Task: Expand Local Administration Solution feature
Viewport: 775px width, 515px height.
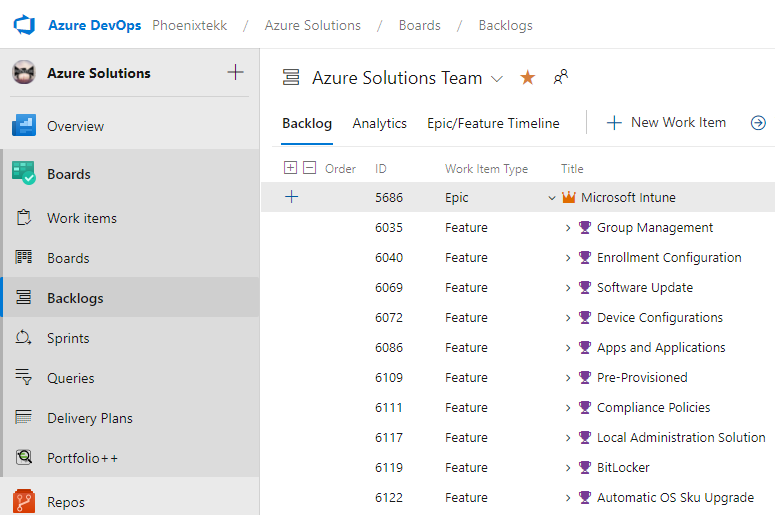Action: click(x=568, y=438)
